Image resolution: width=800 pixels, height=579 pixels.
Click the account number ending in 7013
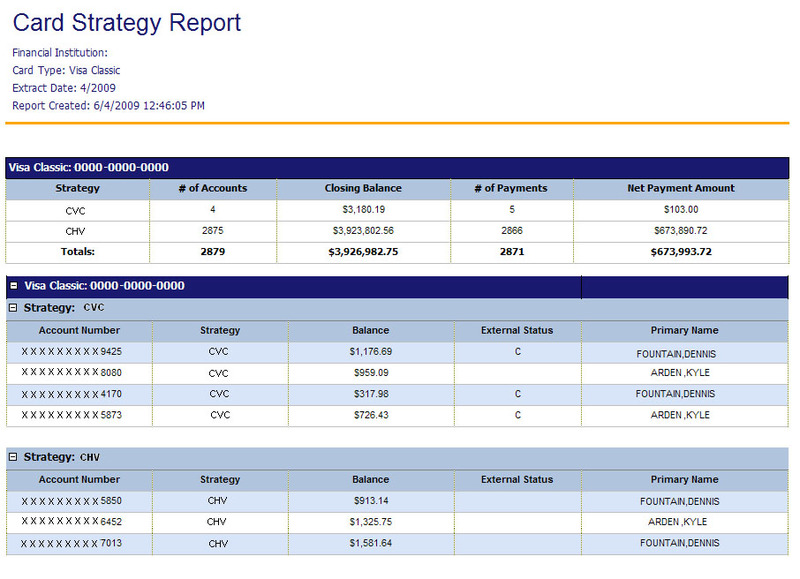point(72,544)
